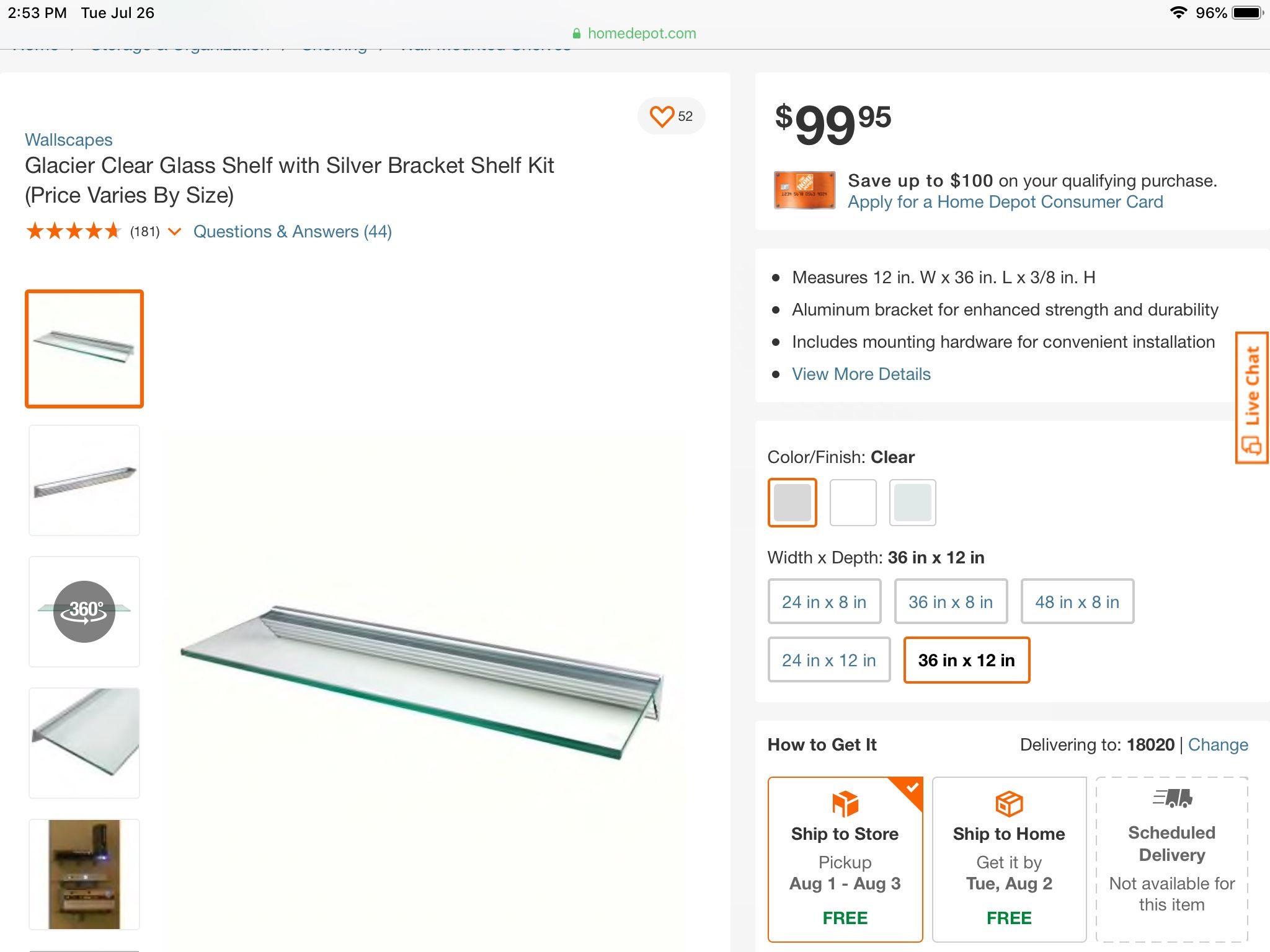Open the Wallscapes brand page
This screenshot has width=1270, height=952.
(x=69, y=139)
